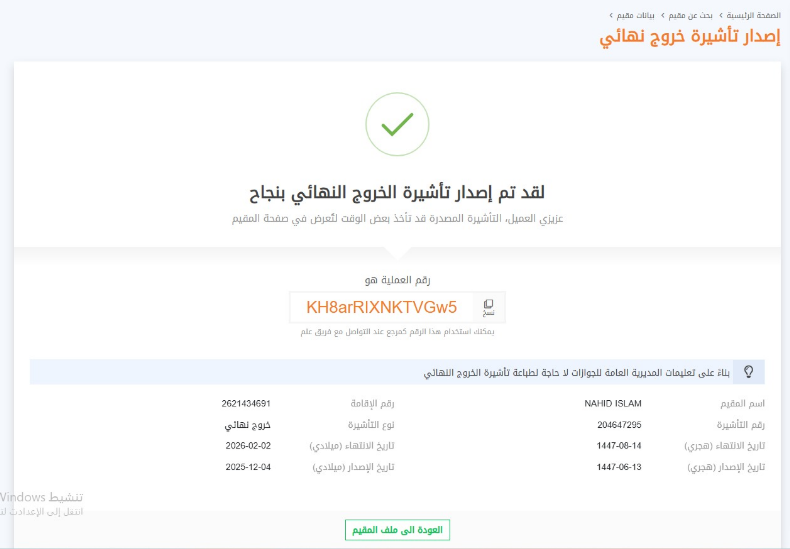This screenshot has height=549, width=790.
Task: Click the chevron after بحث عن مقيم breadcrumb
Action: point(663,16)
